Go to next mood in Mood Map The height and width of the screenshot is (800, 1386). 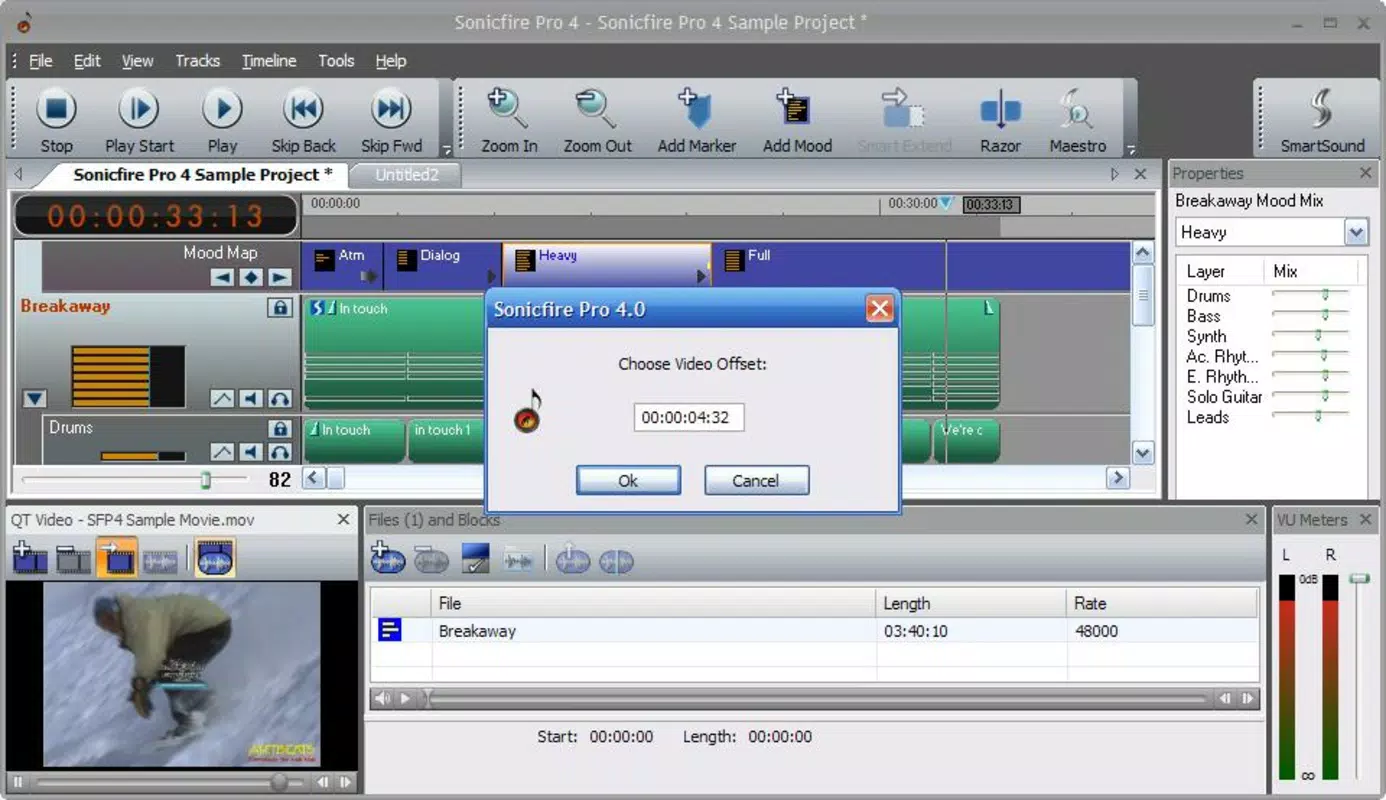tap(280, 277)
